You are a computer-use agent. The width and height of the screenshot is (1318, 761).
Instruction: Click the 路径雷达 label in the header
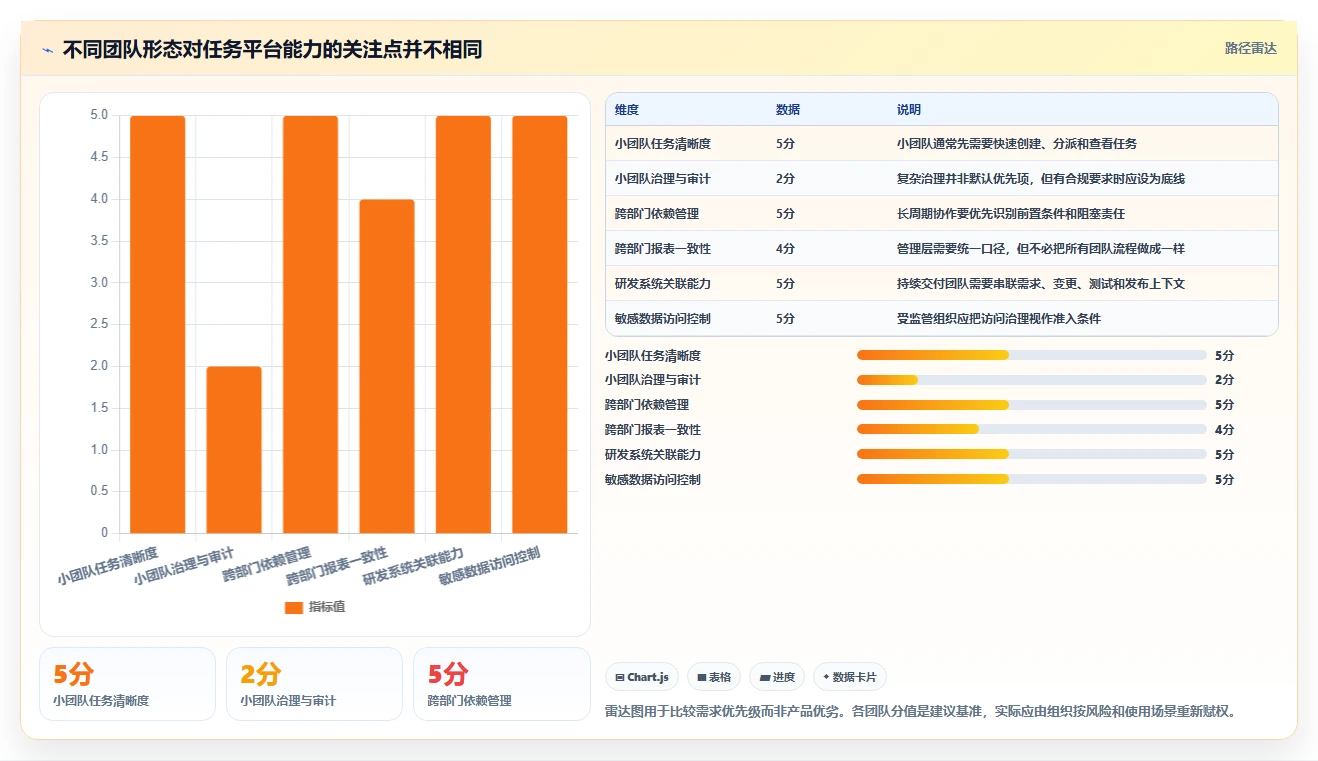coord(1251,48)
